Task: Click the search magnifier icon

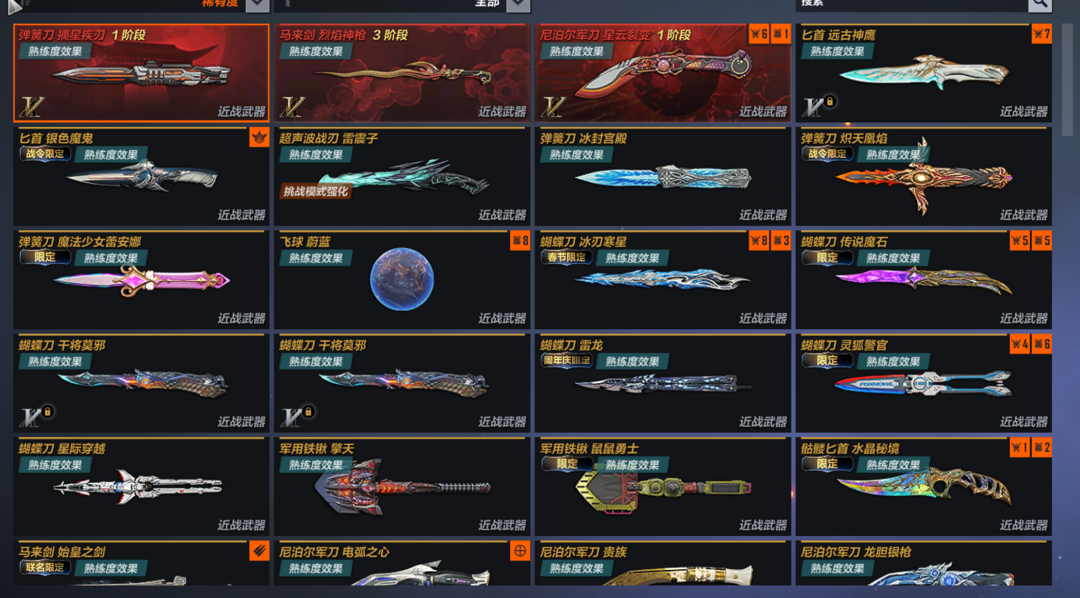Action: click(x=1039, y=4)
